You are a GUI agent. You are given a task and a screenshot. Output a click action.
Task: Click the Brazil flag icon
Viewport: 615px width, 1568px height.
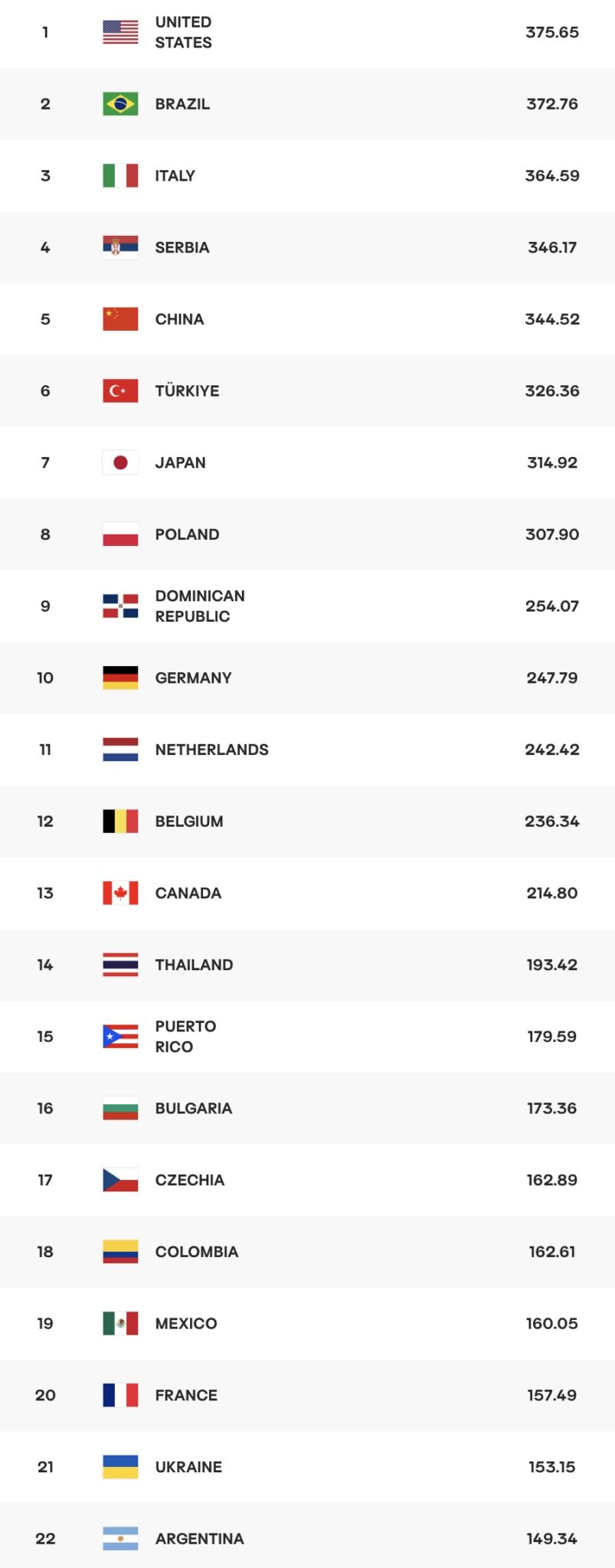[x=120, y=104]
